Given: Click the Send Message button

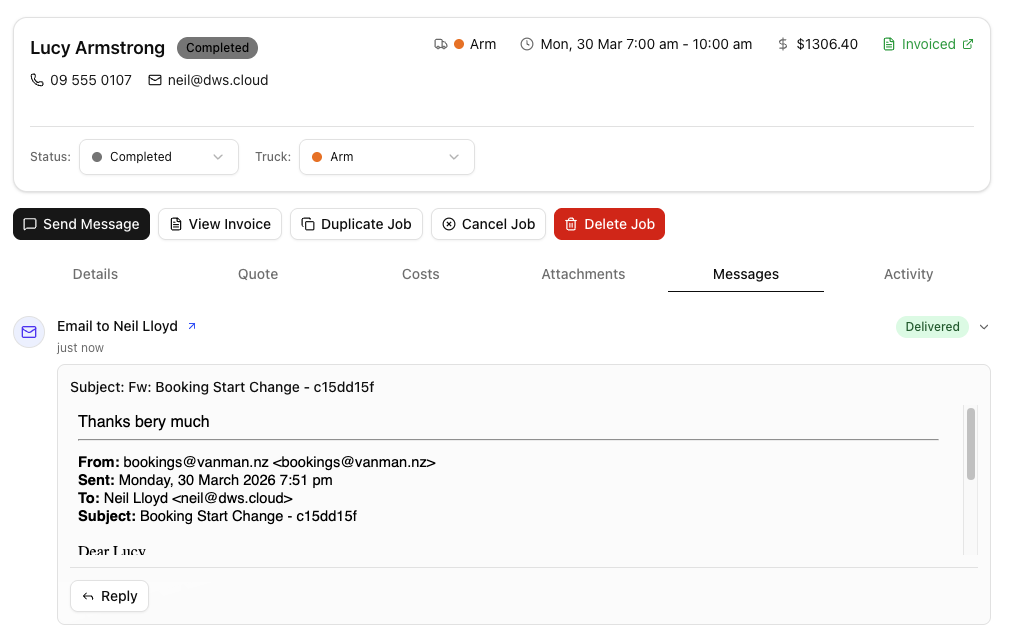Looking at the screenshot, I should (x=81, y=224).
